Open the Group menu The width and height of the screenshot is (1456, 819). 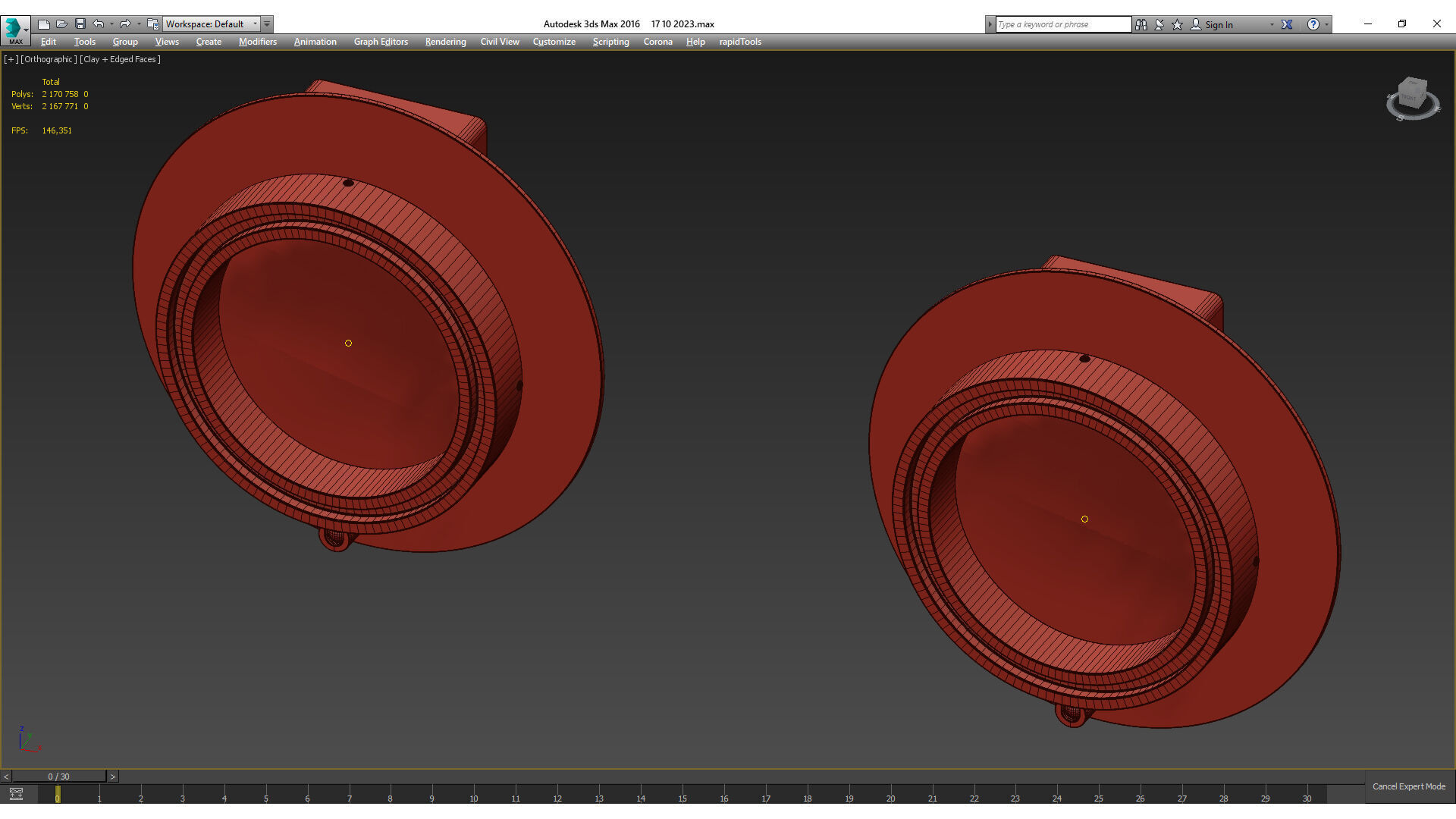click(125, 42)
